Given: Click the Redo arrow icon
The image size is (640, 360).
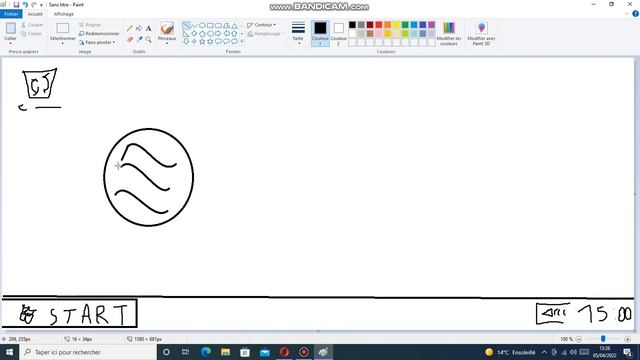Looking at the screenshot, I should tap(34, 4).
